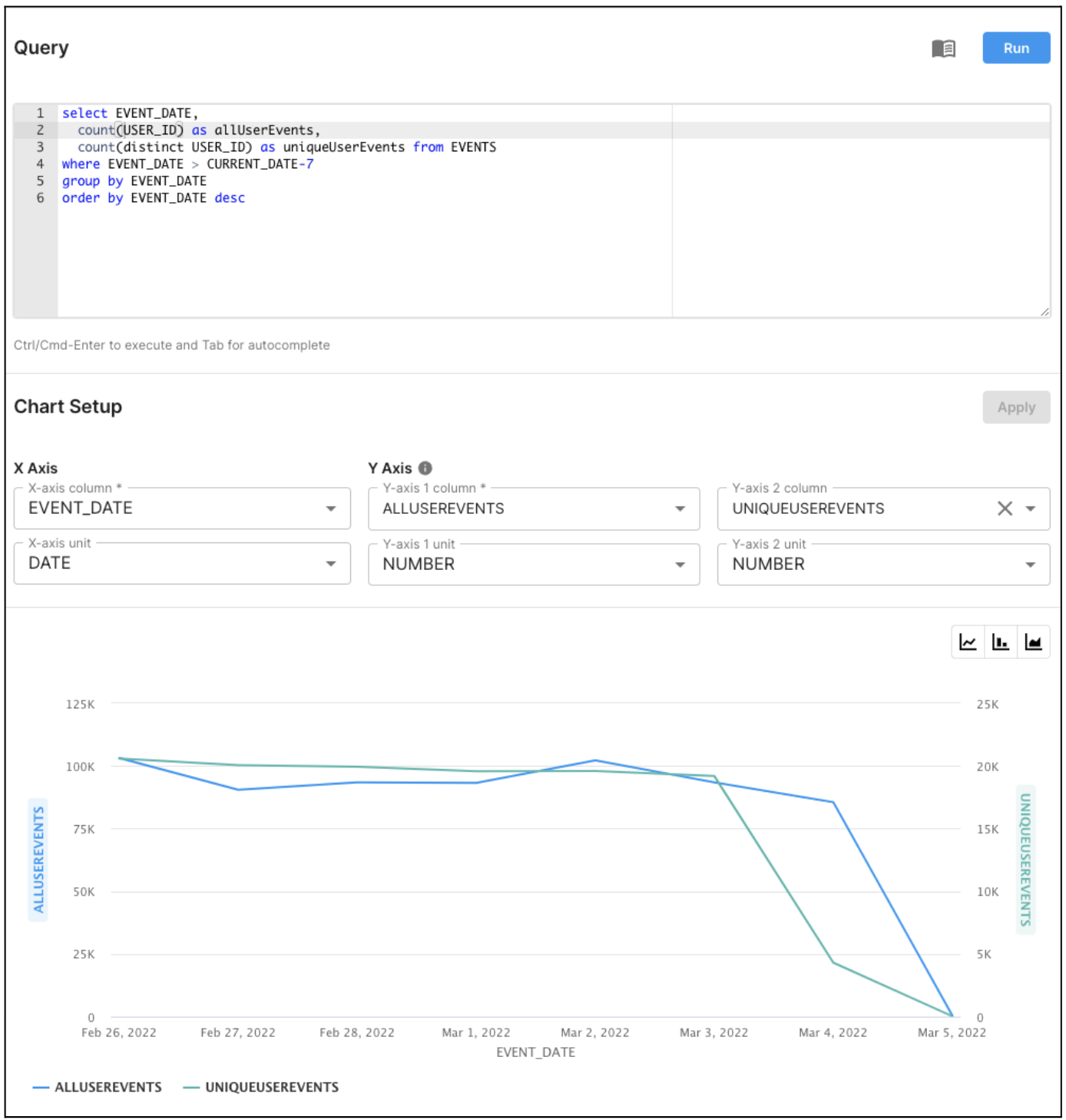
Task: Switch to the bar chart icon
Action: point(1000,642)
